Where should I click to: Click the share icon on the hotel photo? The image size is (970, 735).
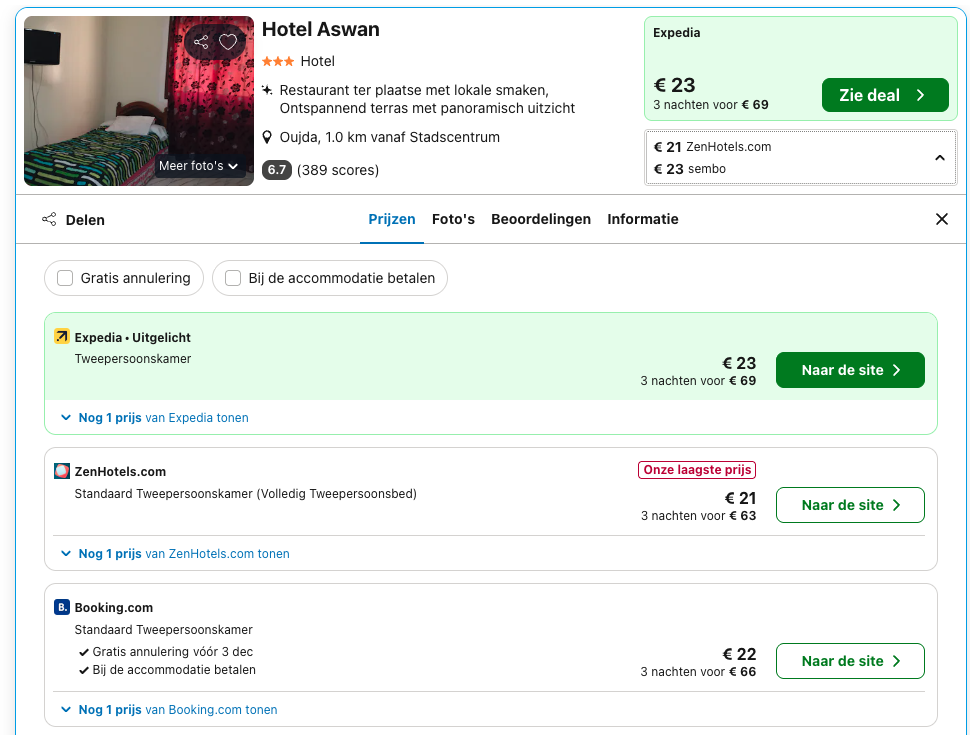coord(201,42)
